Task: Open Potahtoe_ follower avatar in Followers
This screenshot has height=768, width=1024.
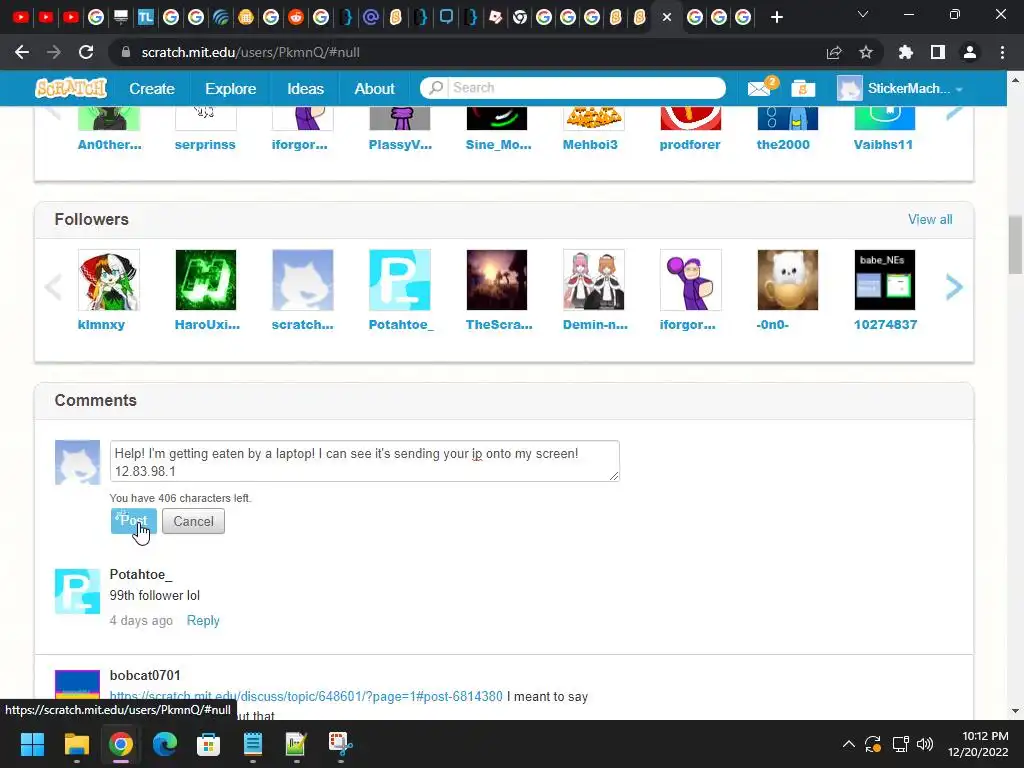Action: coord(400,280)
